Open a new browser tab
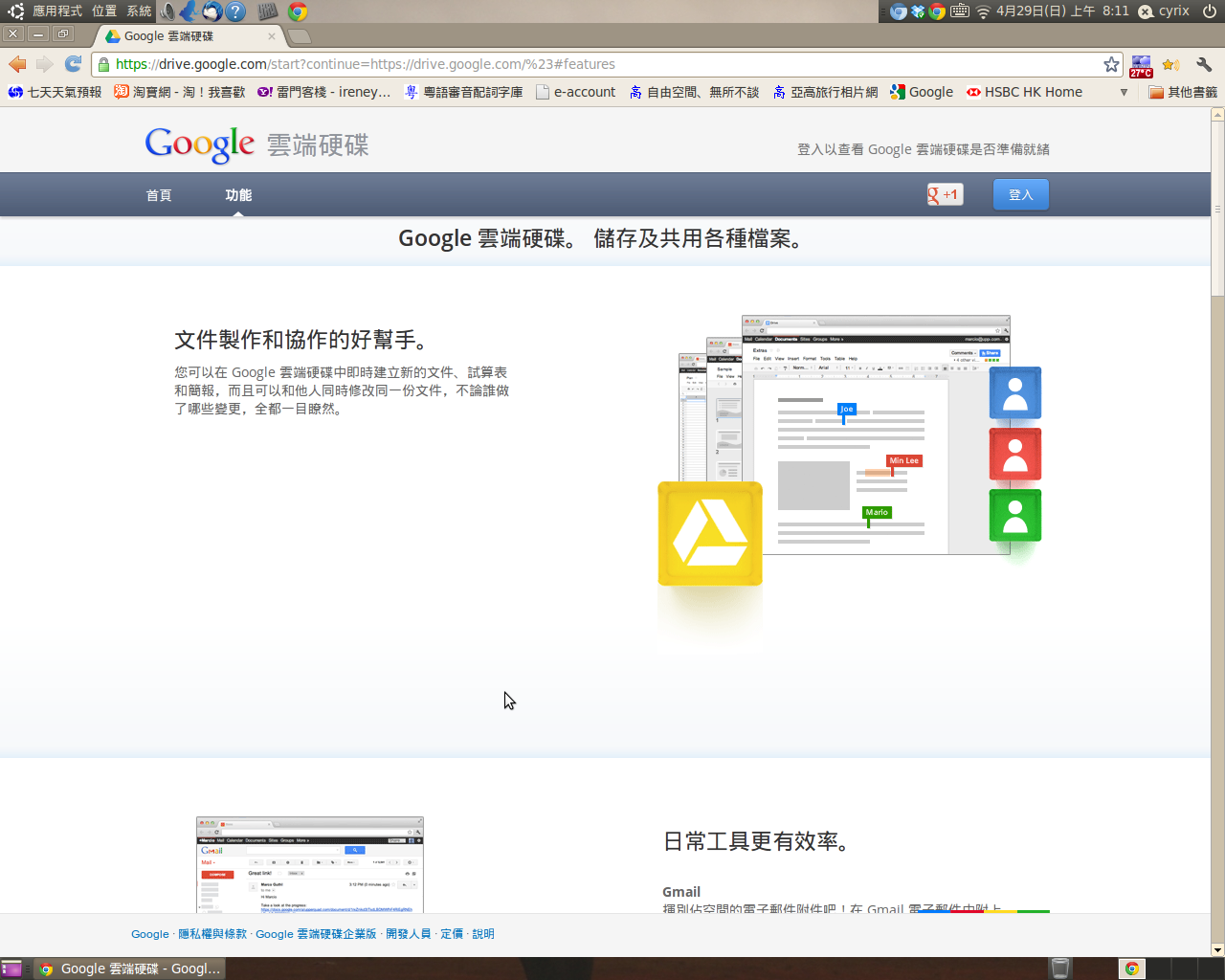The width and height of the screenshot is (1225, 980). click(300, 36)
